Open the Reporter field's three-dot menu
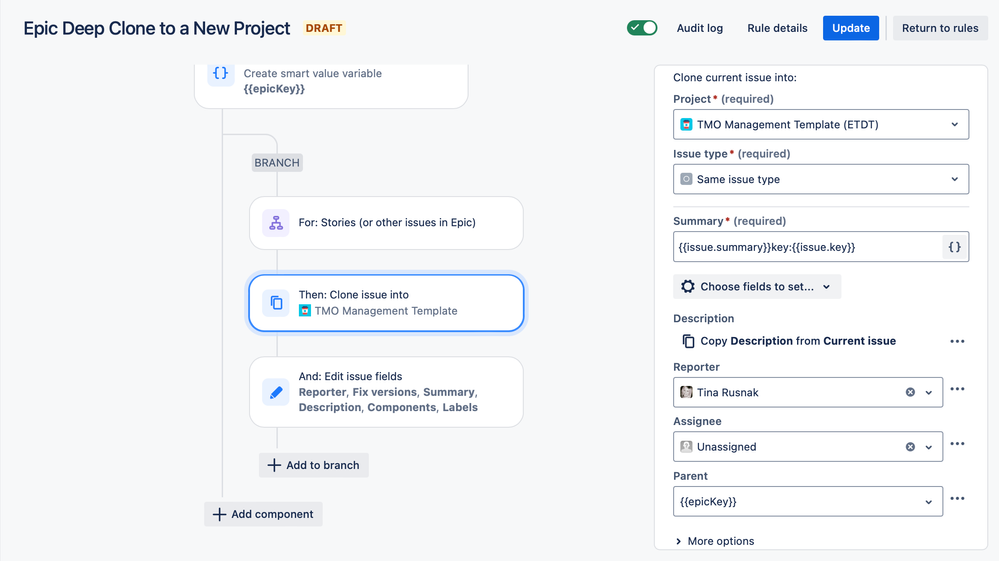 coord(957,389)
